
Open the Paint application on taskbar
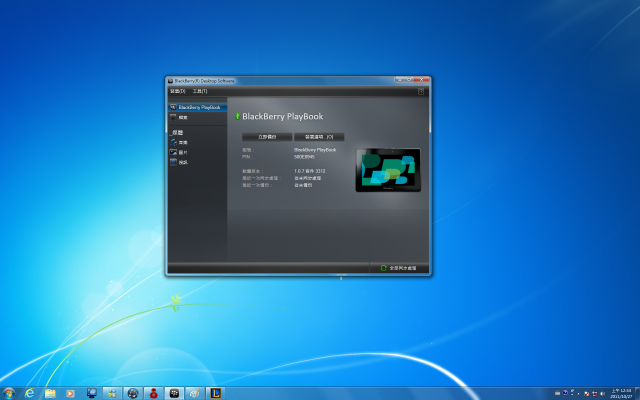click(195, 393)
